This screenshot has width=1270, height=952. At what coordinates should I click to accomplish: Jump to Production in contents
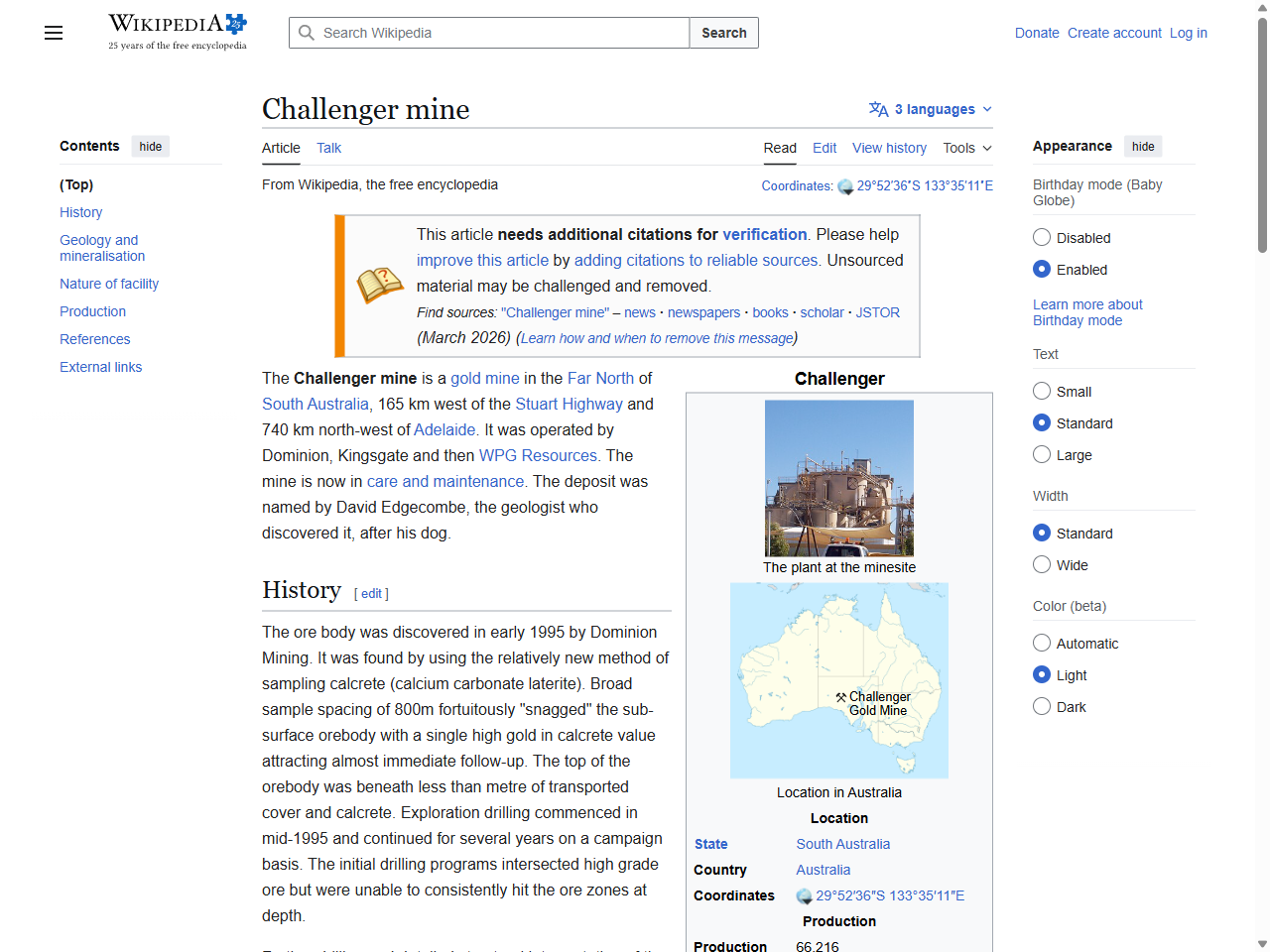pyautogui.click(x=92, y=311)
